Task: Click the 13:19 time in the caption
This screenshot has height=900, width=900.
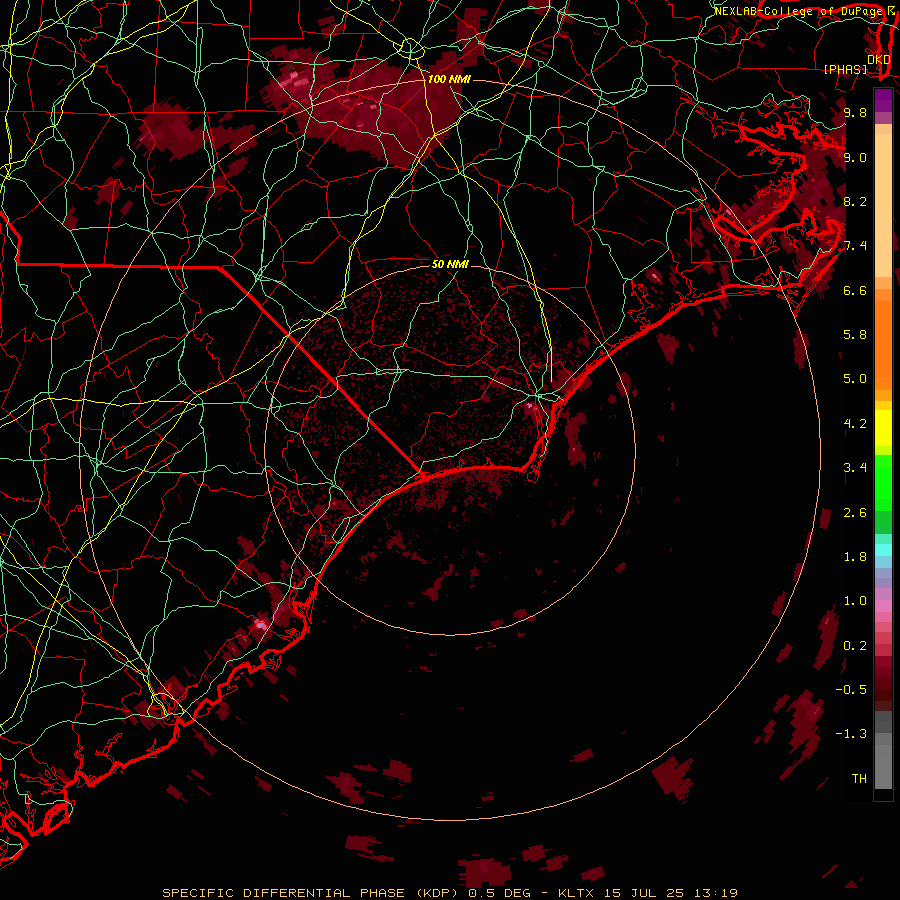Action: tap(717, 893)
